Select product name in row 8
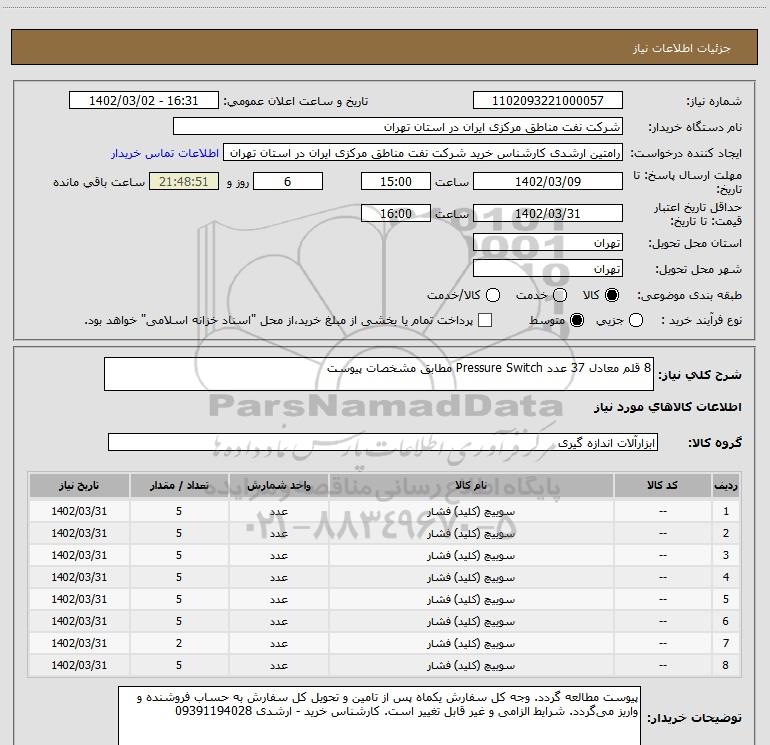770x745 pixels. pos(471,665)
